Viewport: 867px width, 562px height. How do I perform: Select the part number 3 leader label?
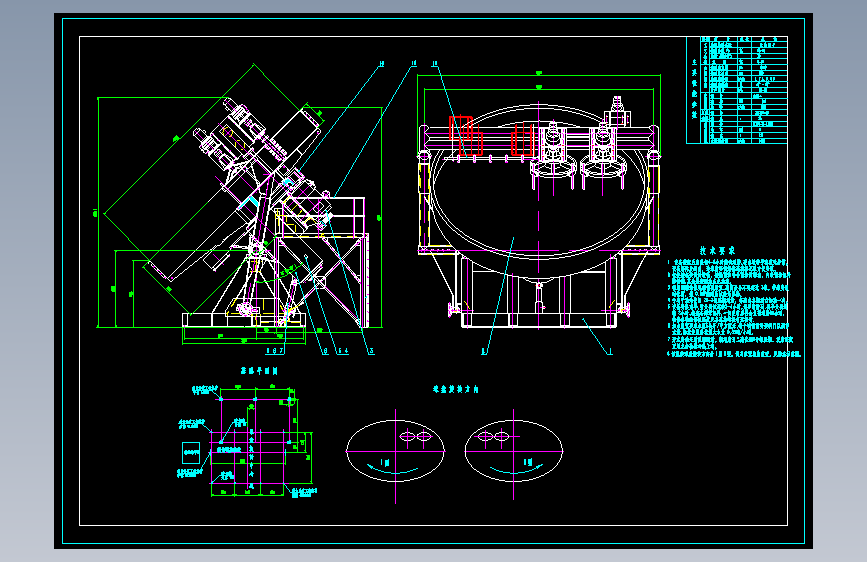[371, 351]
